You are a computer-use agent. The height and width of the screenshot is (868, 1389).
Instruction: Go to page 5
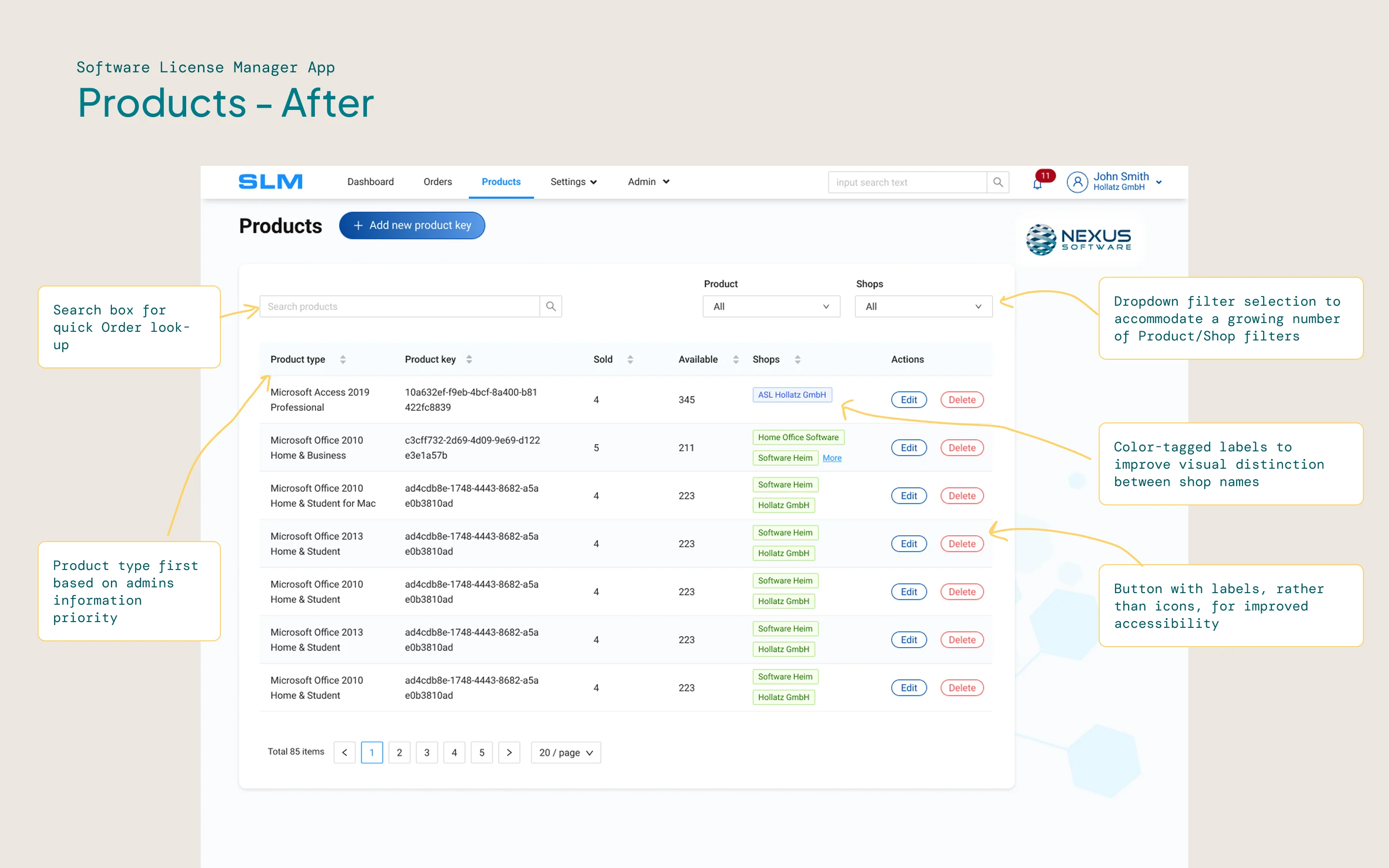(482, 753)
